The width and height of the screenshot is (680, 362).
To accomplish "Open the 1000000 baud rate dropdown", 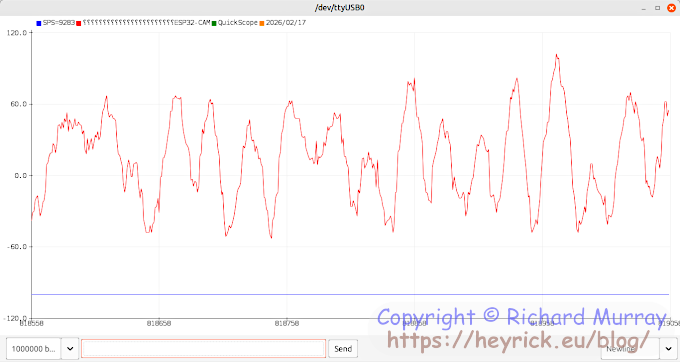I will (34, 349).
